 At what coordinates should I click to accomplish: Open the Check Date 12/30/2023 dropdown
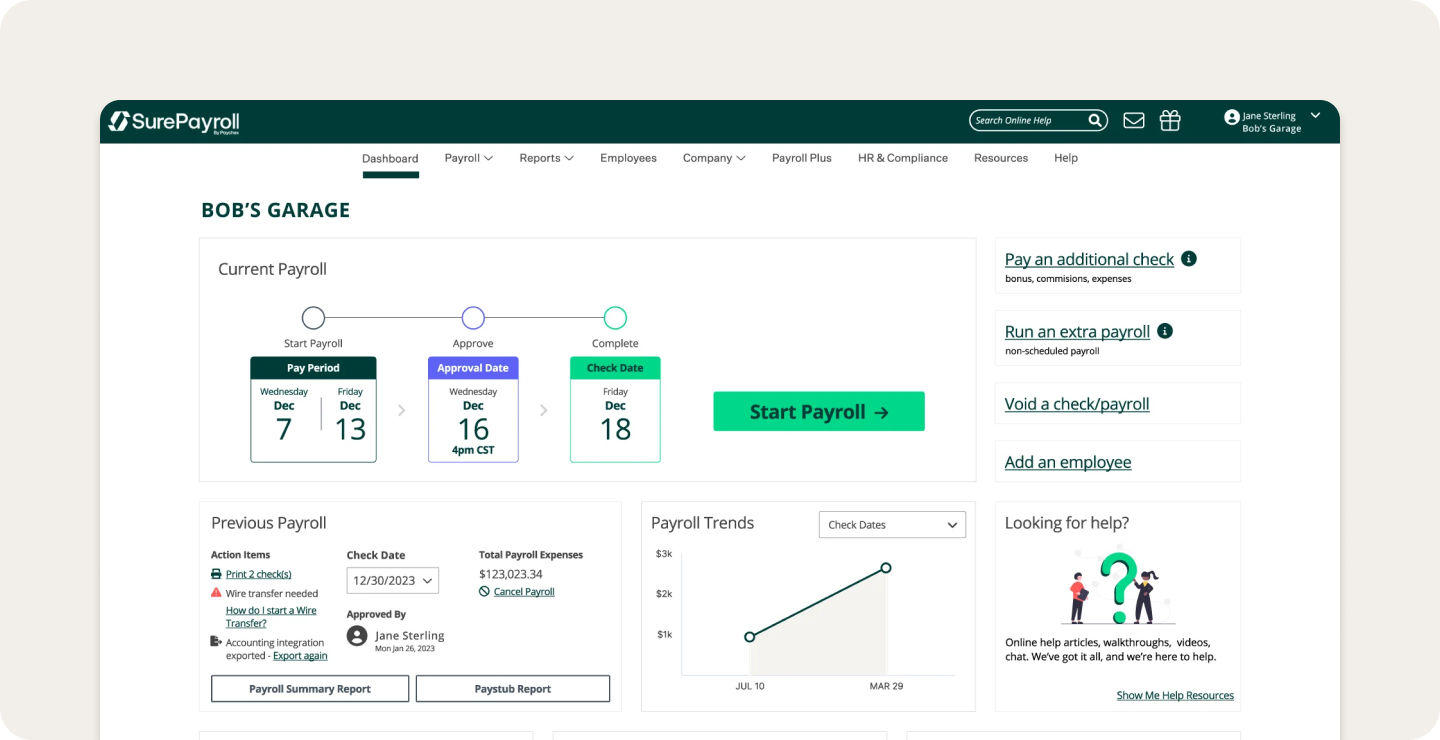(x=393, y=581)
